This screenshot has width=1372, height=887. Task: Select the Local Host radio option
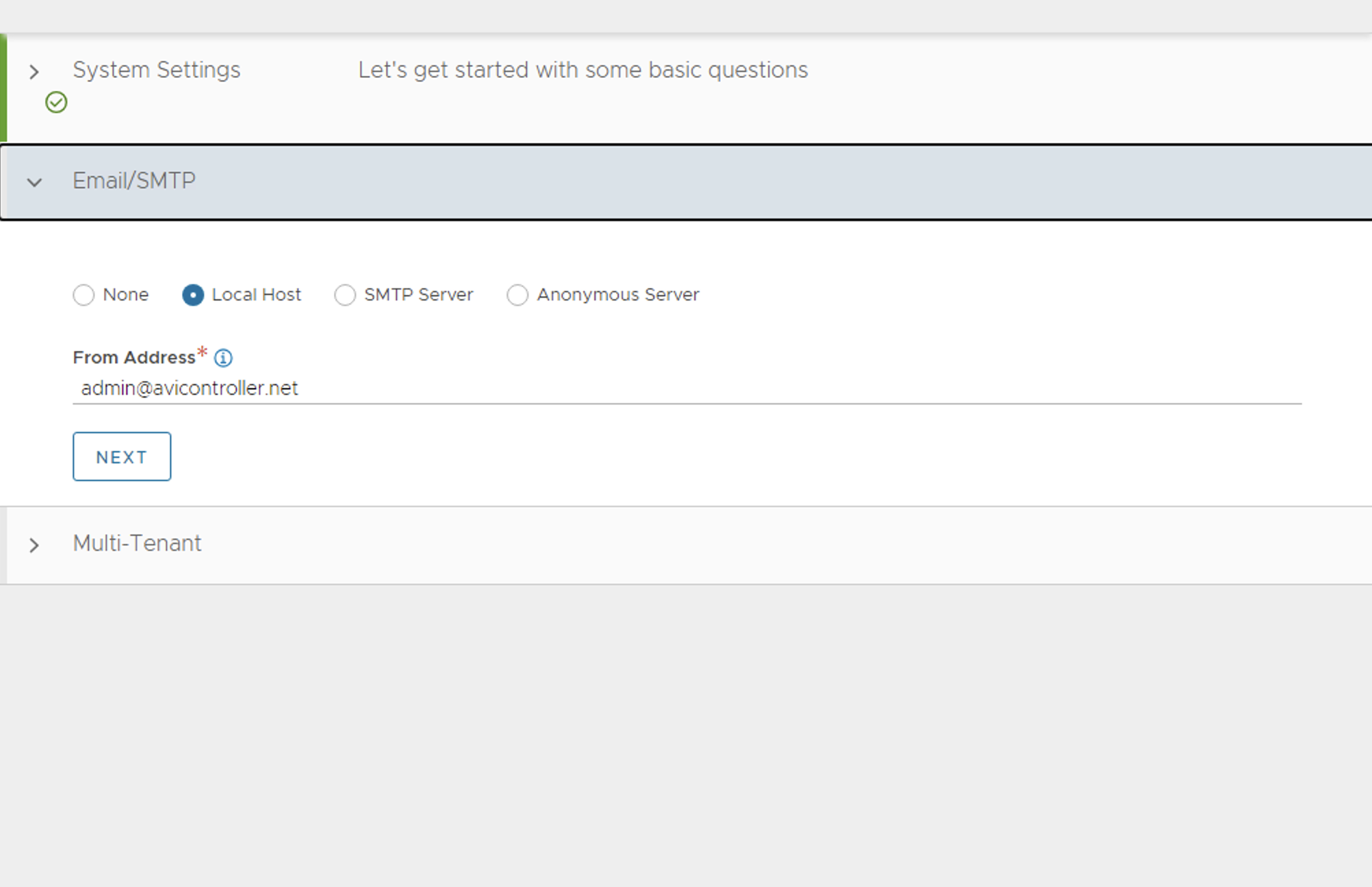pos(193,295)
